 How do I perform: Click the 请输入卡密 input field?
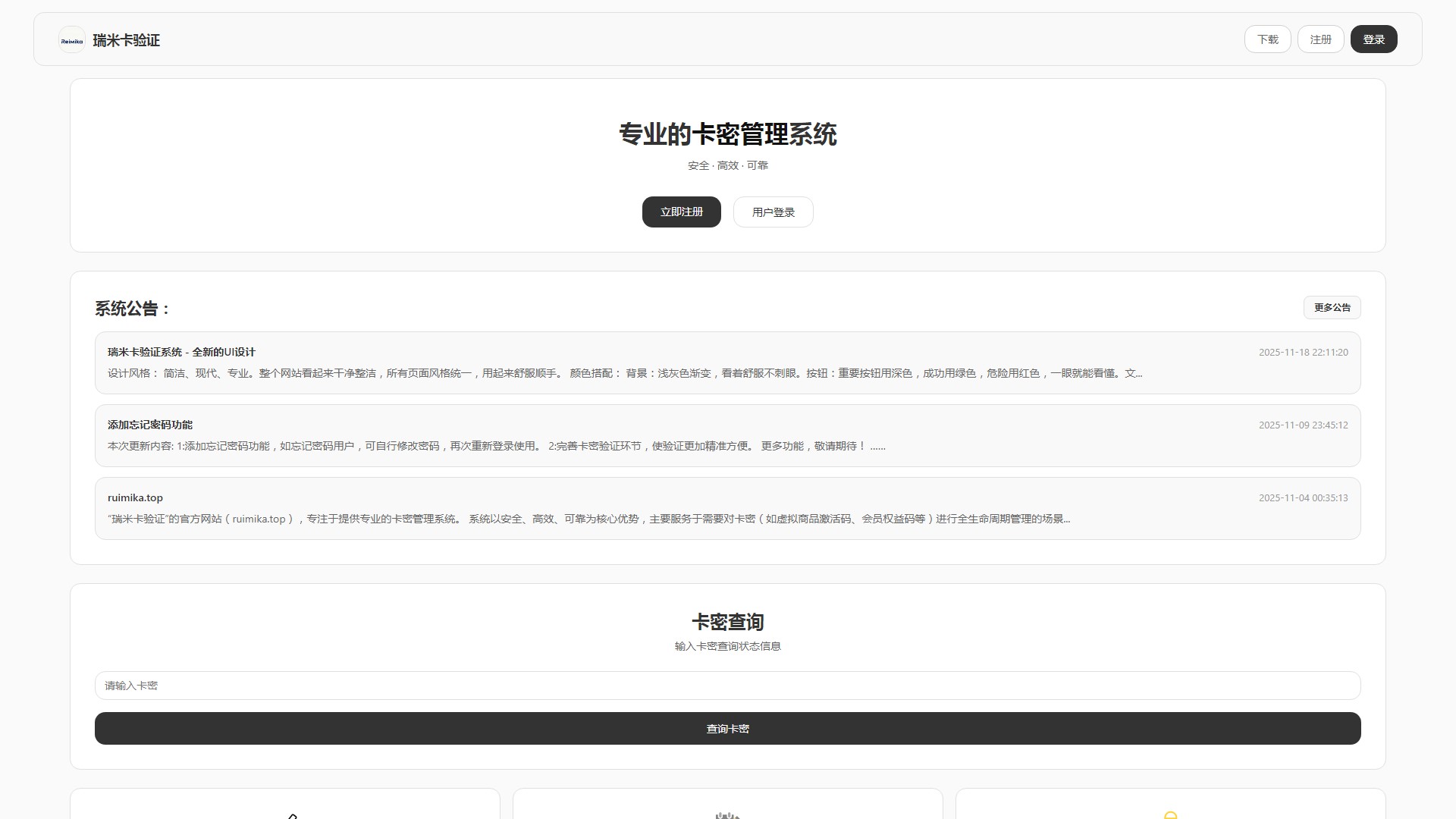(x=727, y=685)
